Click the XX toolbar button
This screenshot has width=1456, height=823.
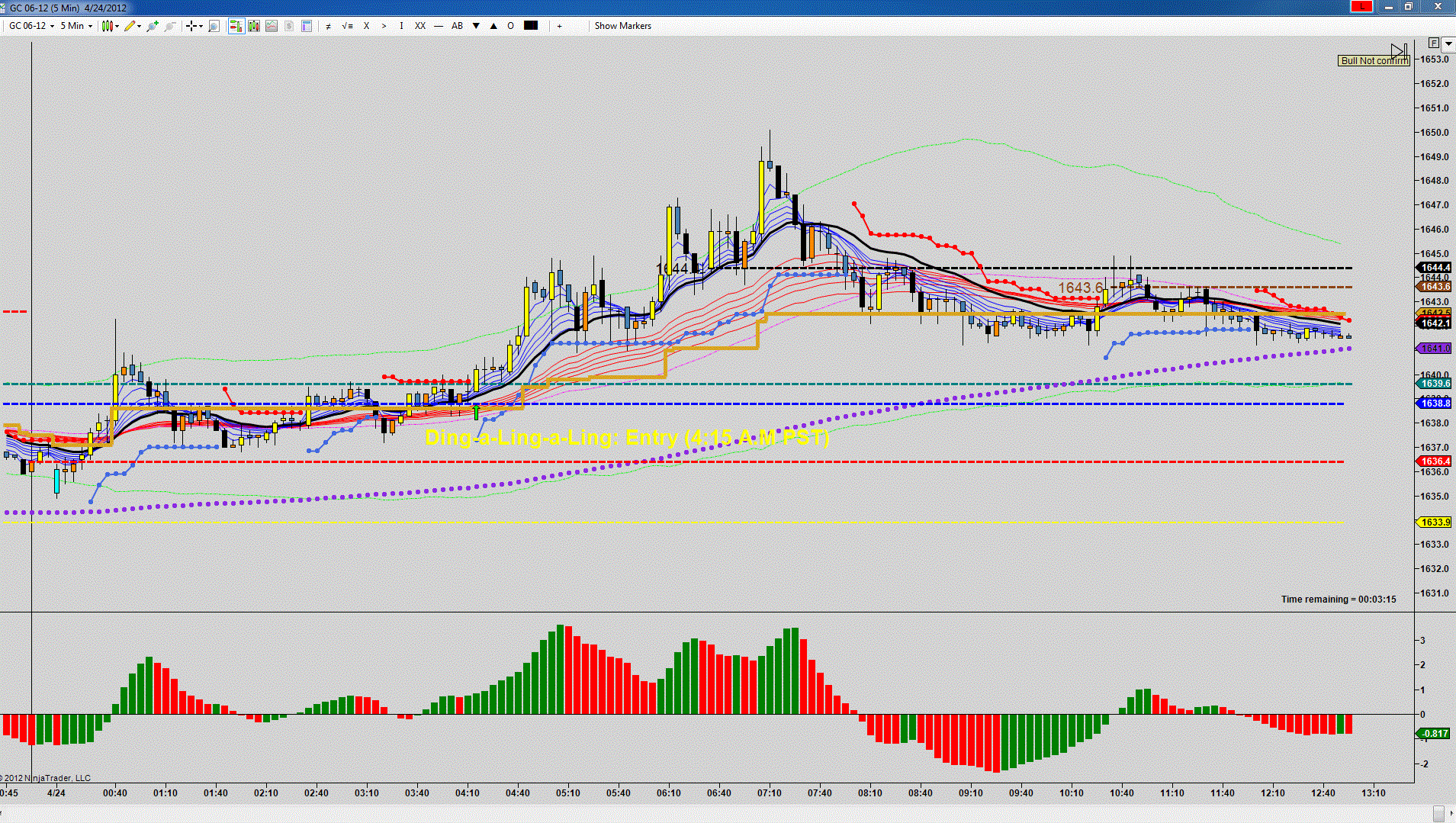pos(420,26)
